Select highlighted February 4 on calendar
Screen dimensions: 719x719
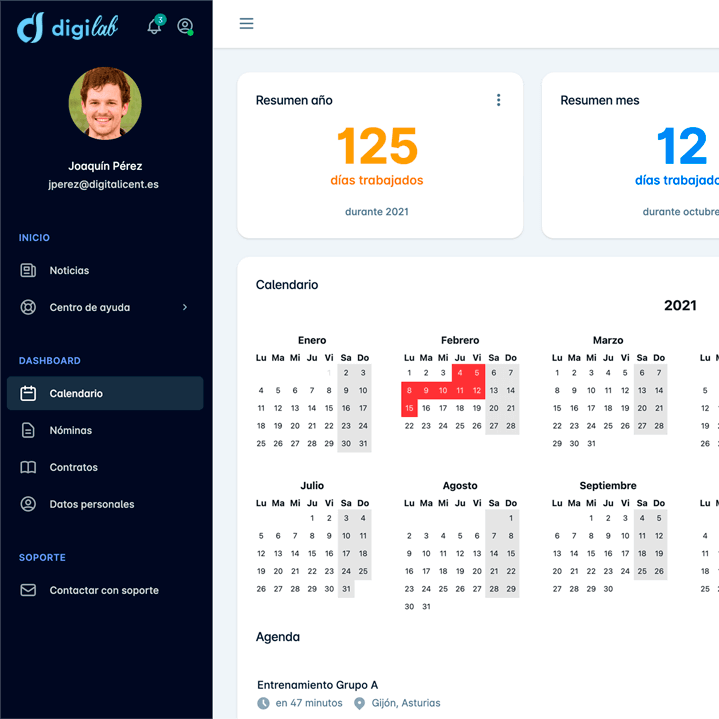tap(460, 373)
